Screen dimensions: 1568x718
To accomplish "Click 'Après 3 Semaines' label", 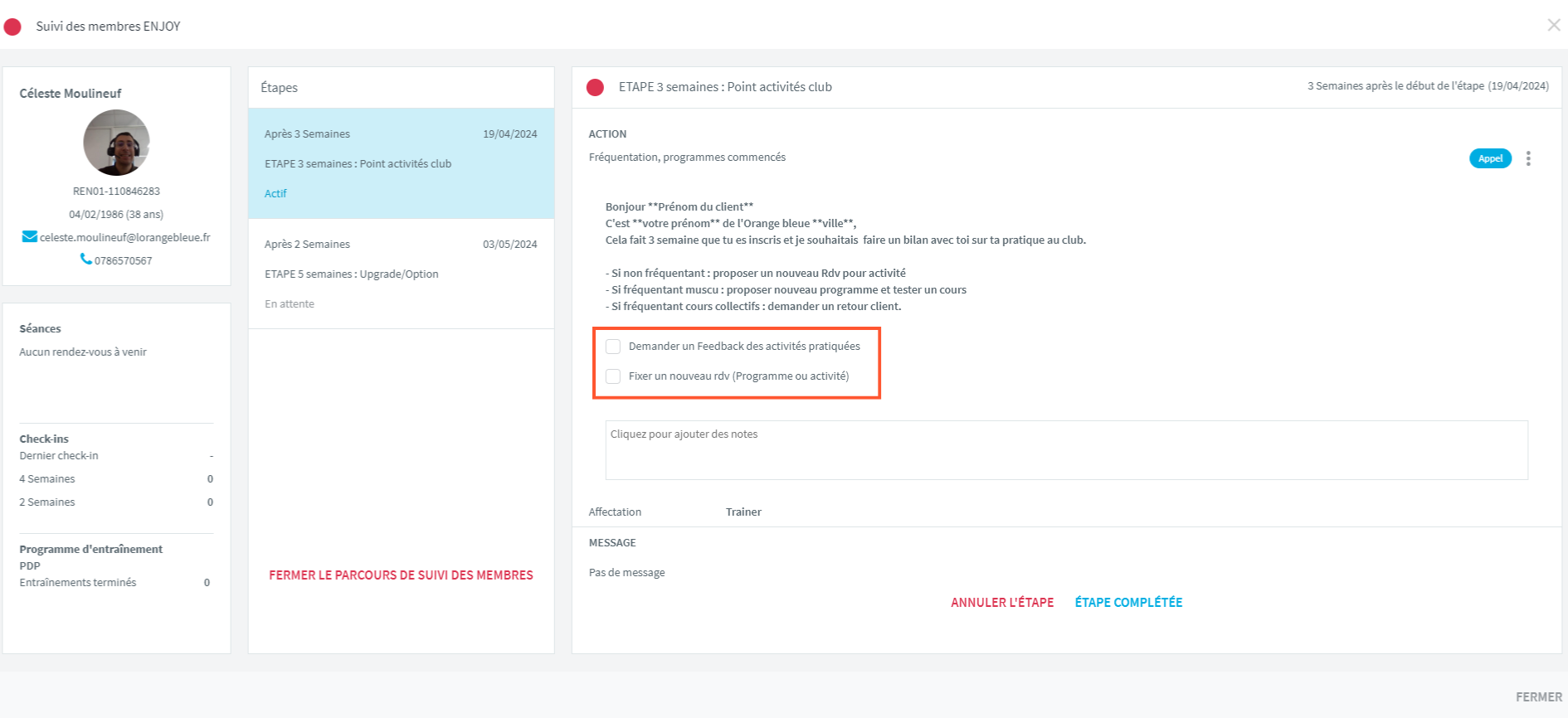I will coord(307,133).
